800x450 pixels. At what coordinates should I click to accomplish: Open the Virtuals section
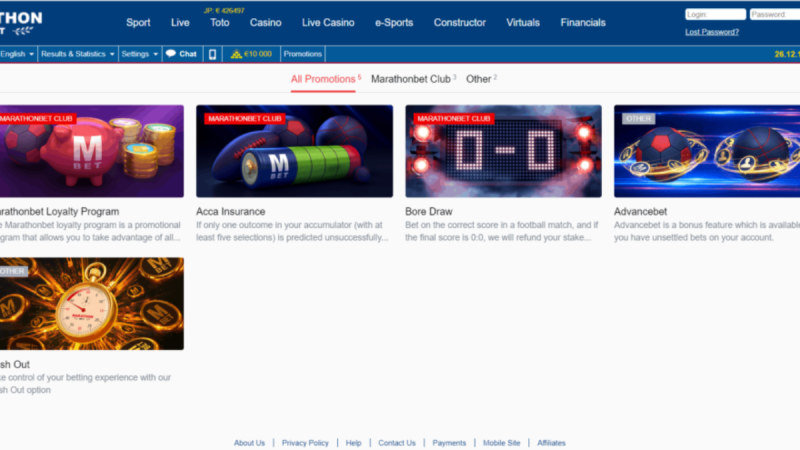523,22
